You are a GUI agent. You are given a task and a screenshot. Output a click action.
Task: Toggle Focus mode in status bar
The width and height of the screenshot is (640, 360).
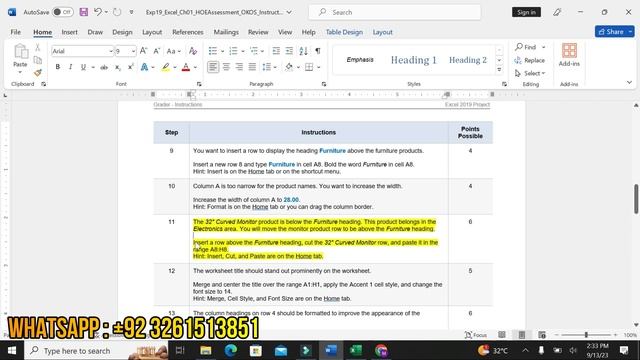click(x=476, y=335)
